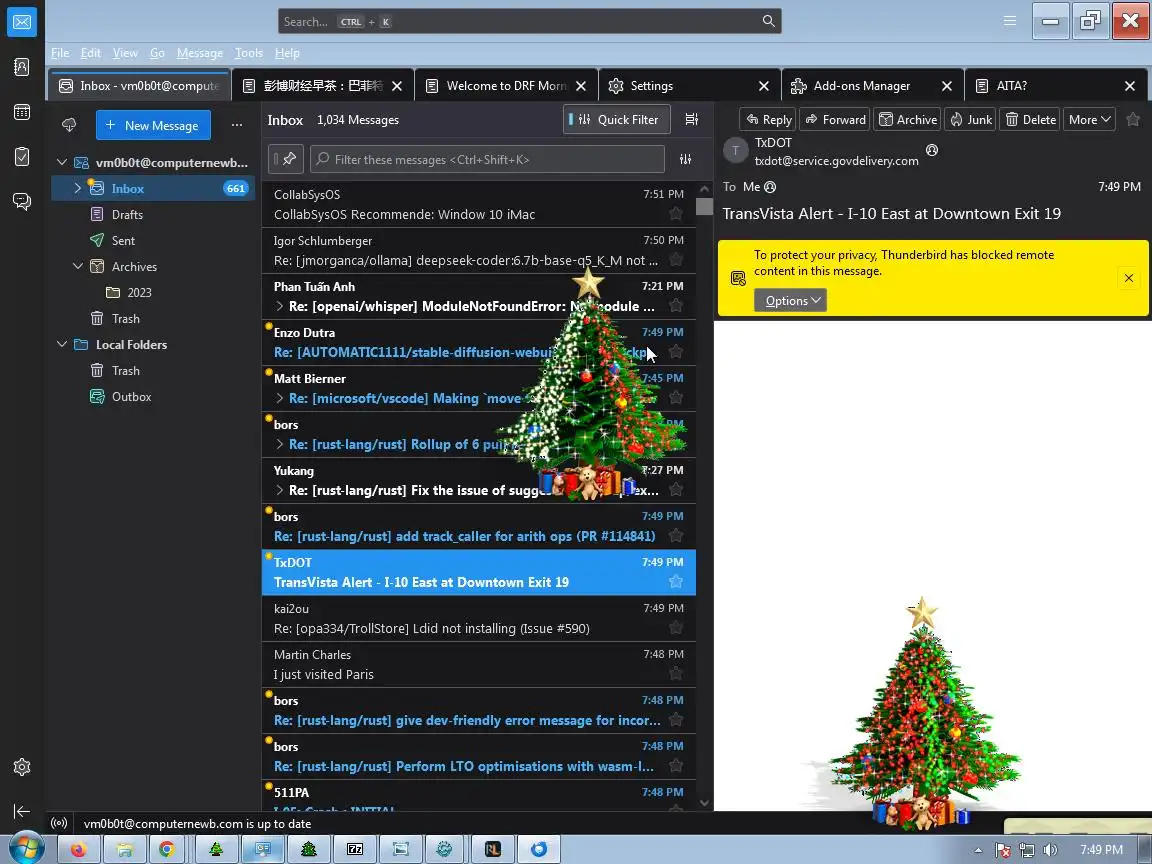The width and height of the screenshot is (1152, 864).
Task: Star the CollabSysOS message
Action: [676, 214]
